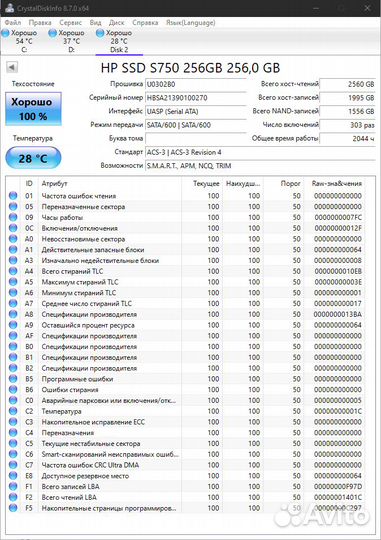The image size is (381, 540).
Task: Click status icon for attribute A8
Action: (13, 314)
